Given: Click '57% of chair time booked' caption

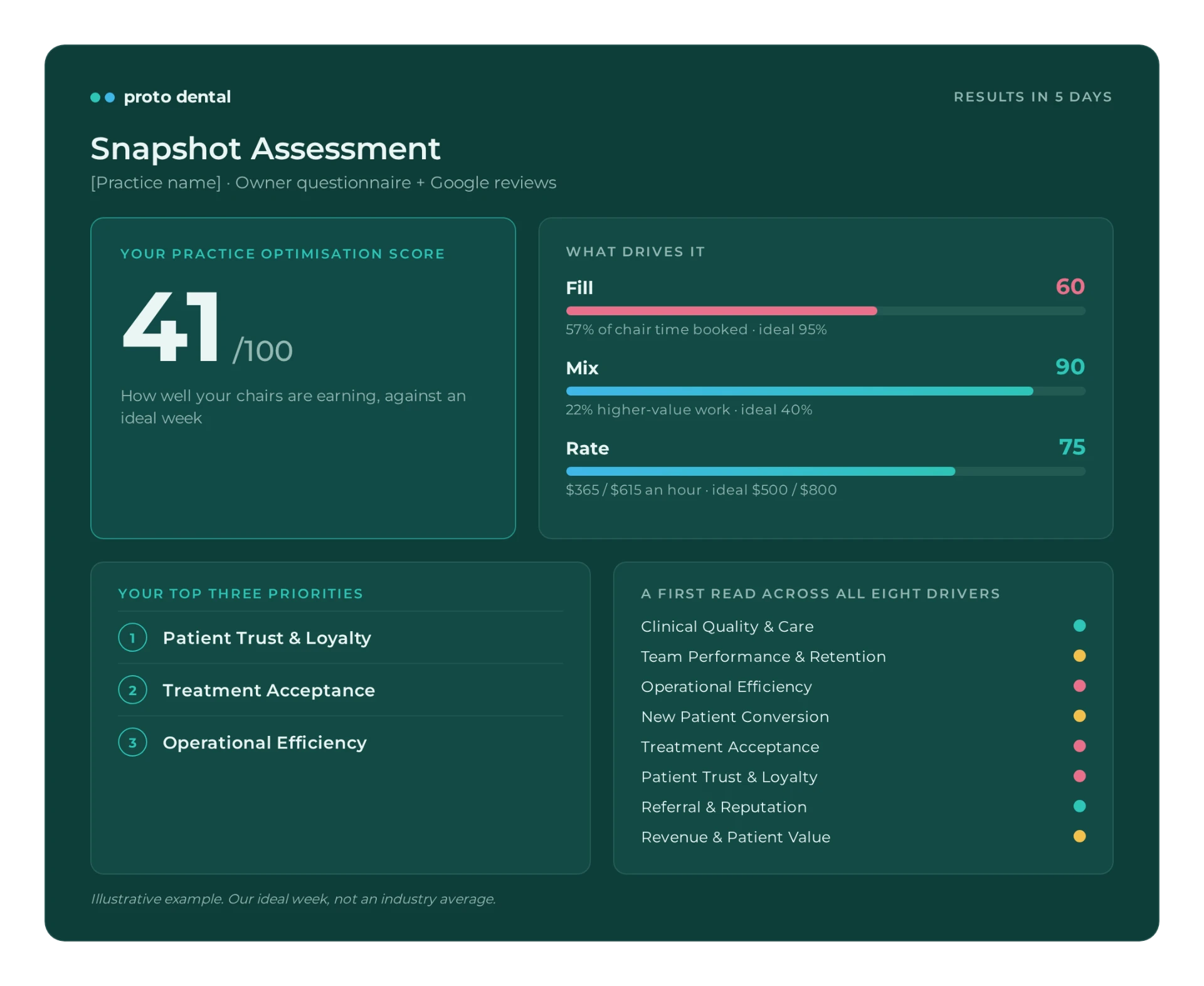Looking at the screenshot, I should pos(657,330).
